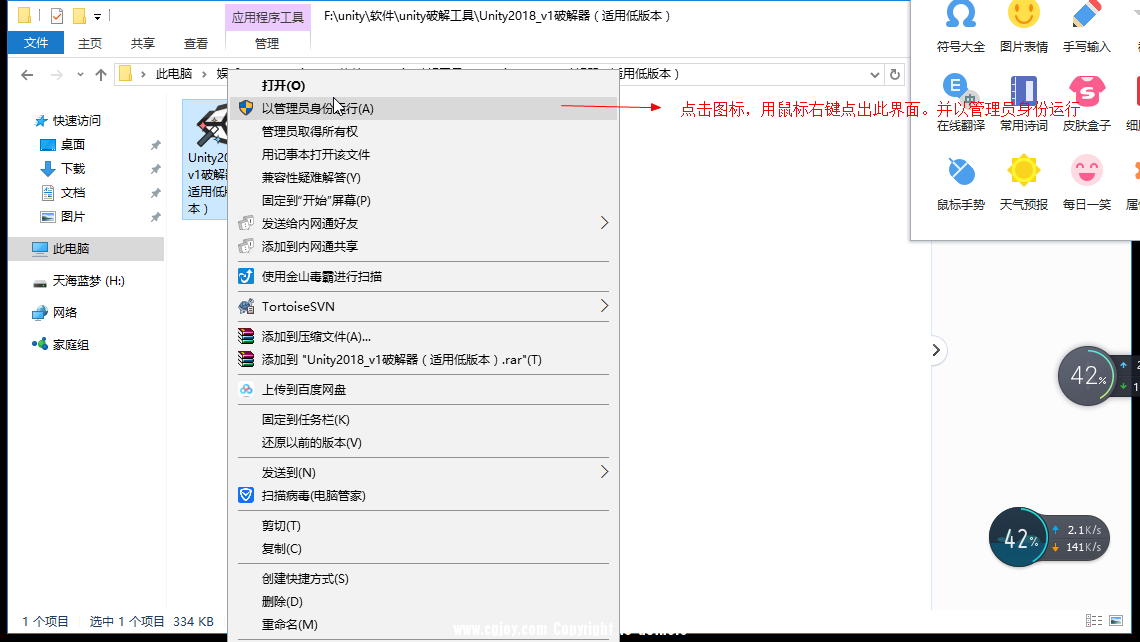Image resolution: width=1140 pixels, height=642 pixels.
Task: Switch to the 主页 ribbon tab
Action: [89, 44]
